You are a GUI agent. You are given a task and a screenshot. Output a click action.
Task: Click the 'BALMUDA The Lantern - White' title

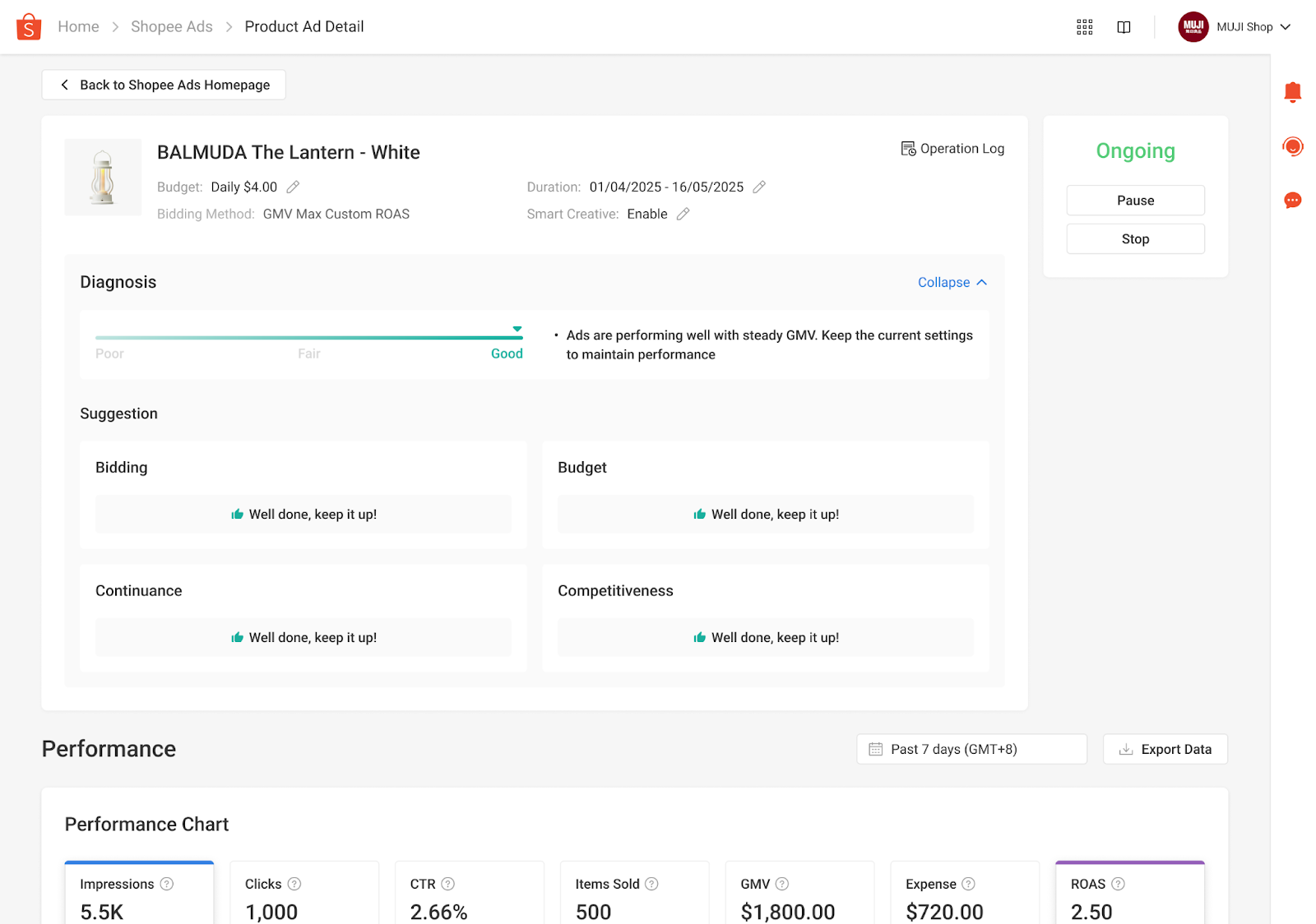289,152
